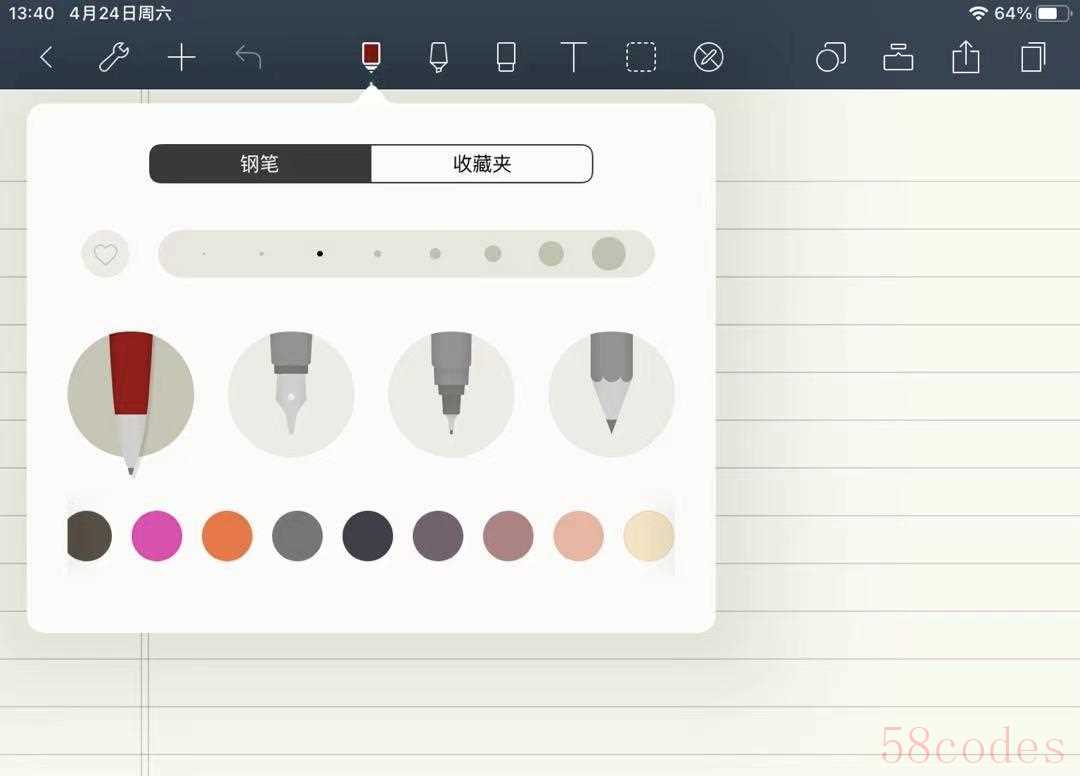Pick the magenta pink color swatch
The width and height of the screenshot is (1080, 776).
[x=157, y=535]
